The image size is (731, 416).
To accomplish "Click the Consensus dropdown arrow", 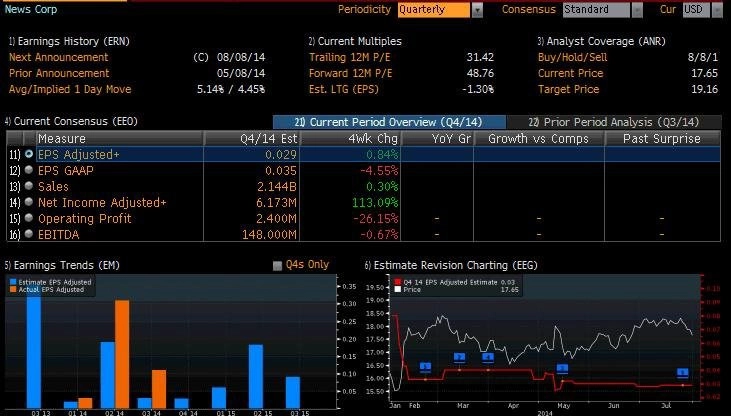I will (x=637, y=10).
